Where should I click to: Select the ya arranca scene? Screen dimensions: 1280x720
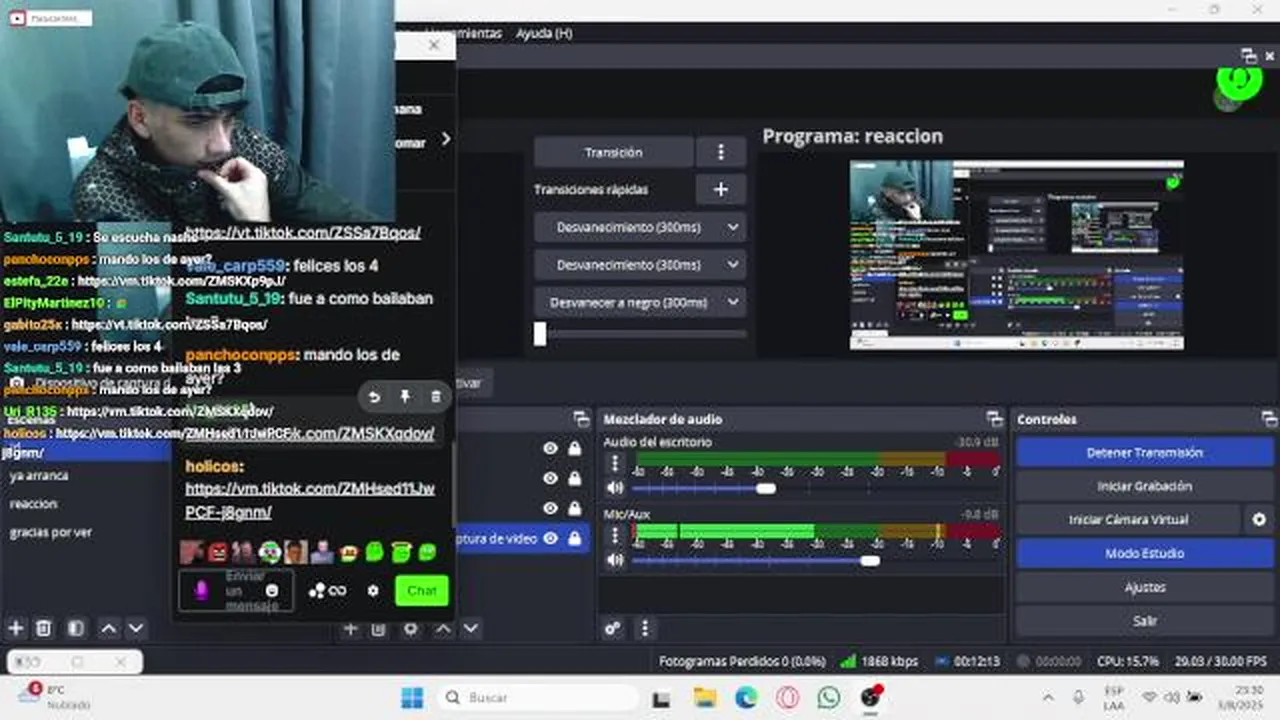(x=39, y=476)
